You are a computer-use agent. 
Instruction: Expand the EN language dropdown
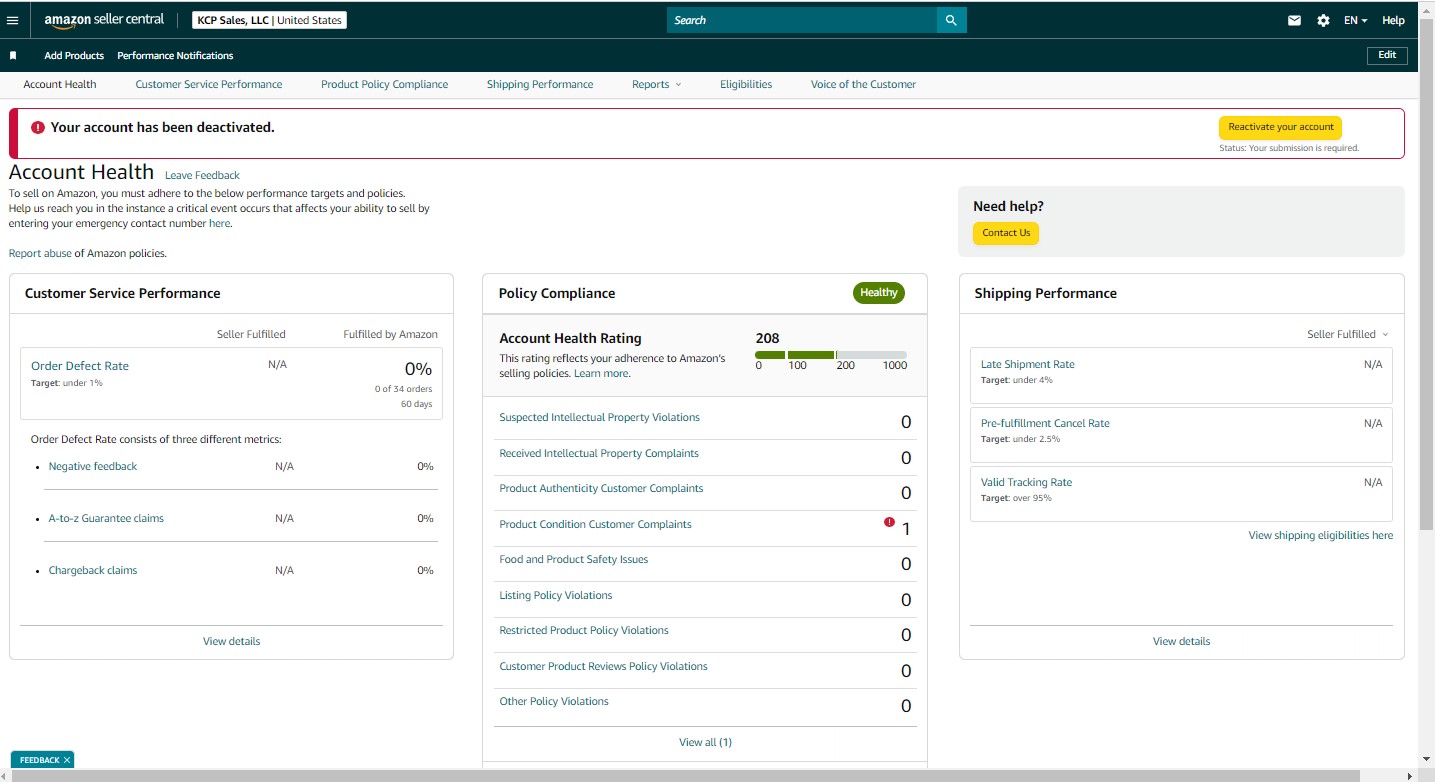click(x=1355, y=20)
